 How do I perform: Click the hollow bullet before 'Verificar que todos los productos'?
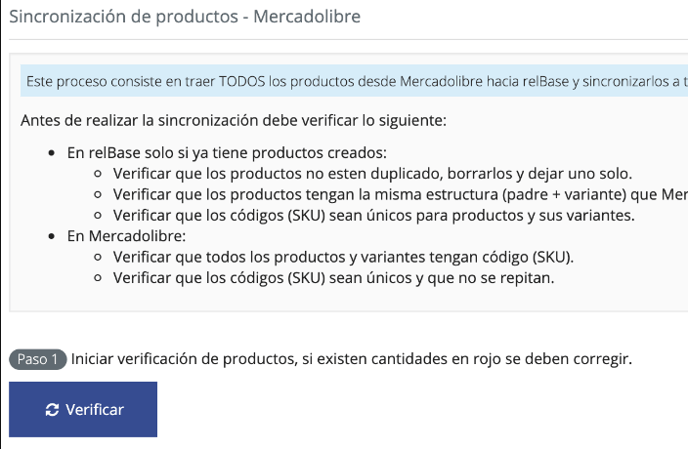pos(98,257)
